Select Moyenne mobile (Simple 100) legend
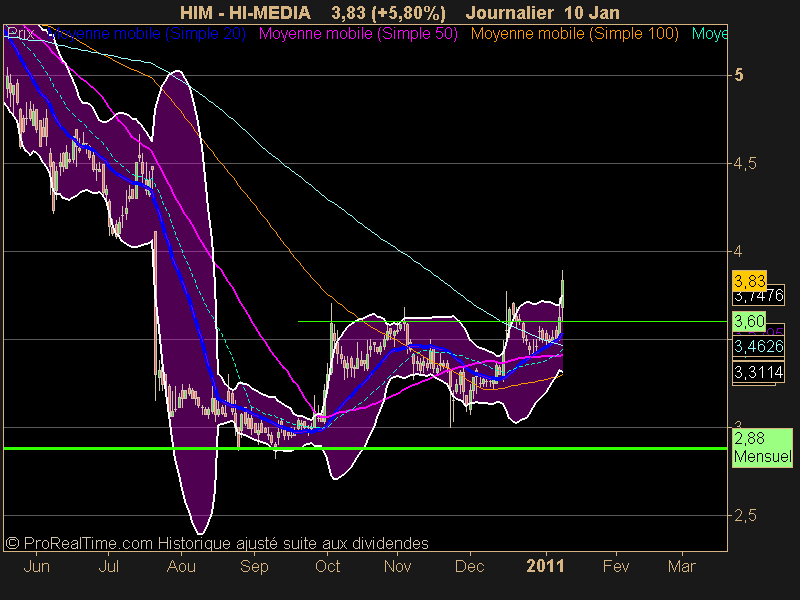The height and width of the screenshot is (600, 800). coord(574,34)
